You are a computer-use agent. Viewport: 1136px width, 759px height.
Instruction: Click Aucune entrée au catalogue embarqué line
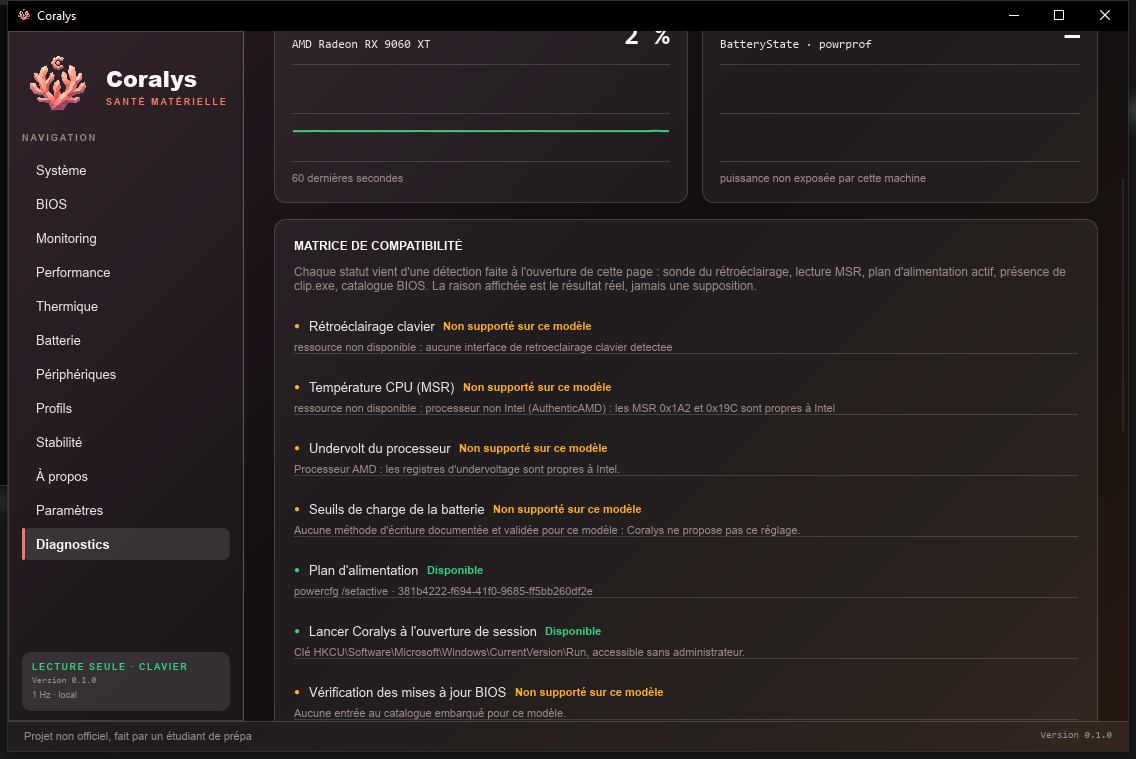click(429, 713)
